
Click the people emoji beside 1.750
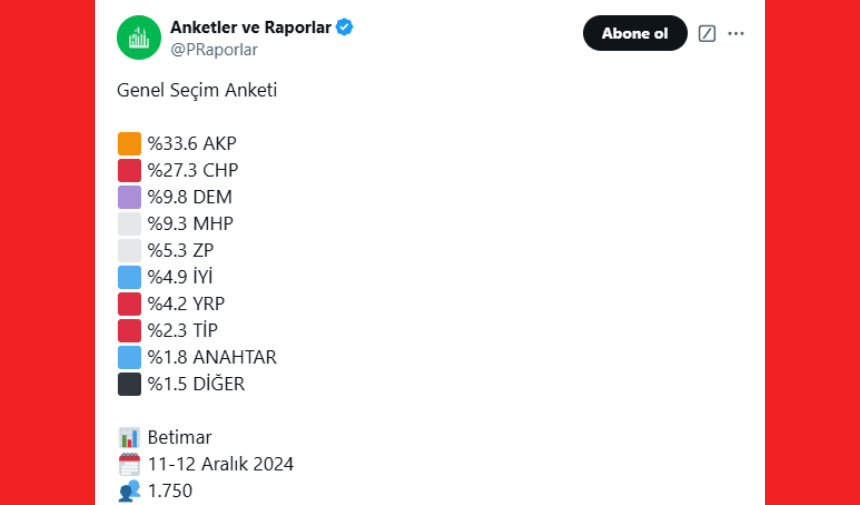(129, 491)
